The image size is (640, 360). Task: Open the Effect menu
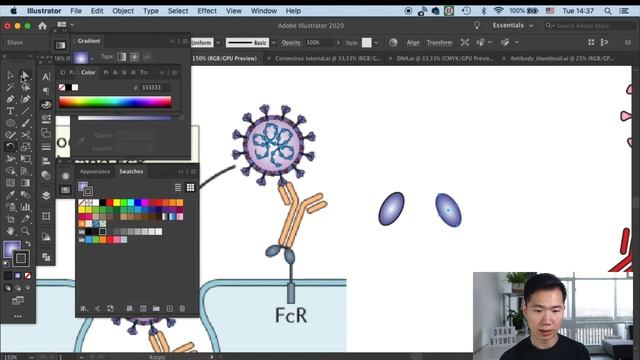point(207,11)
